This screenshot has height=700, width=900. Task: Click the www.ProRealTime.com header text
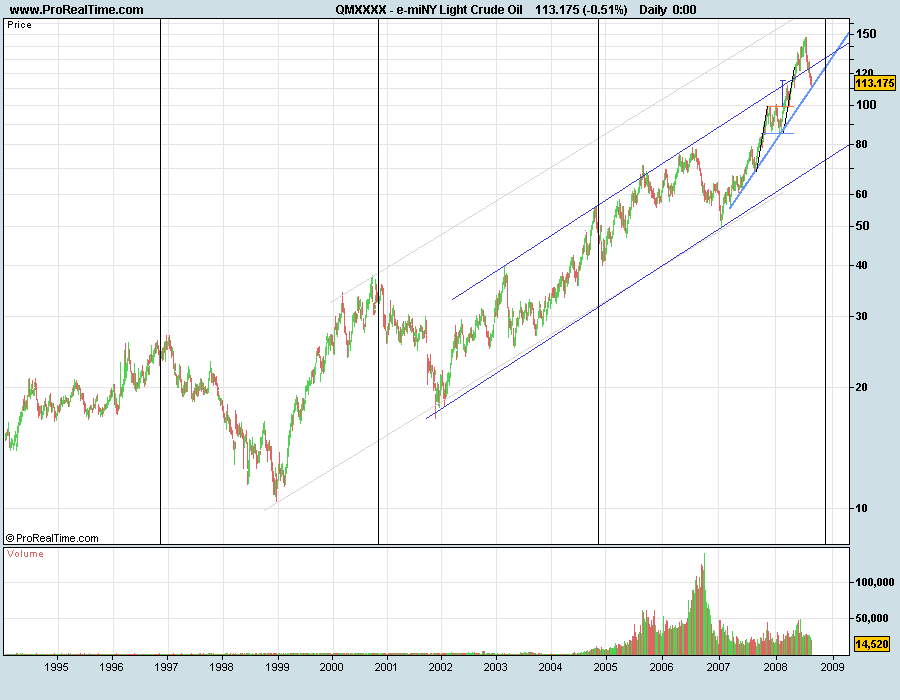tap(76, 10)
